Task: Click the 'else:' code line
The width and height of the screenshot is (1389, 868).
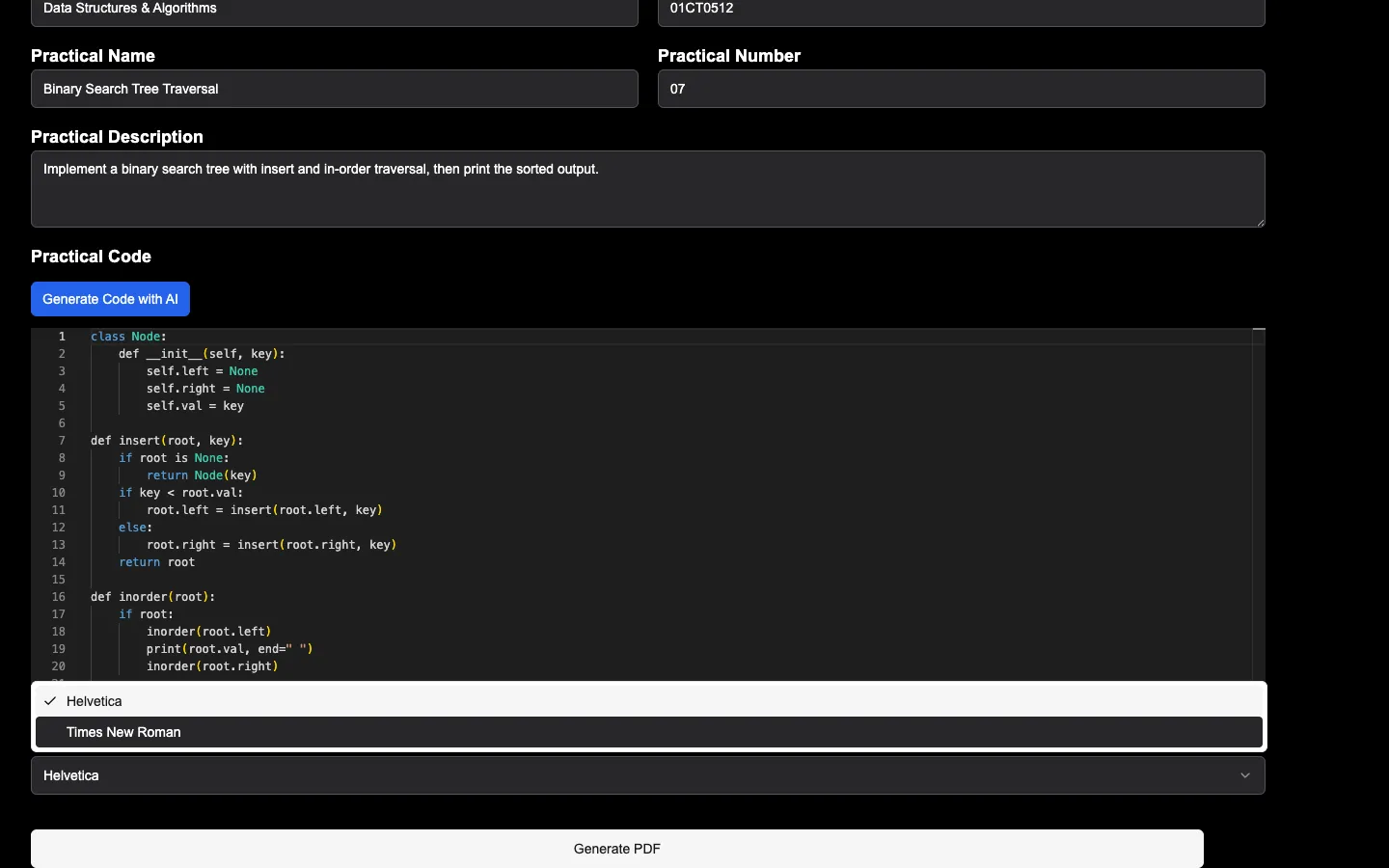Action: pos(136,528)
